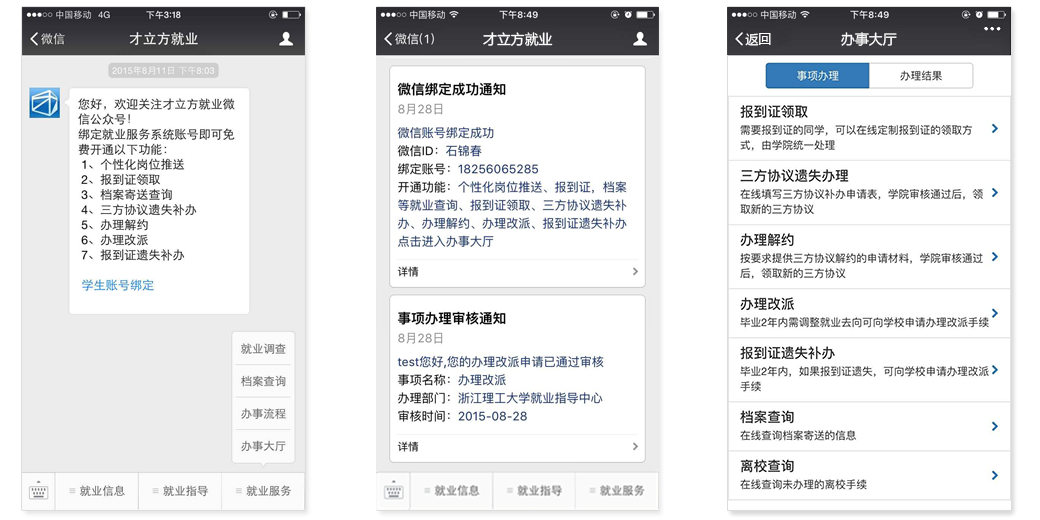Select 办事大厅 from popup menu
1040x520 pixels.
[263, 446]
